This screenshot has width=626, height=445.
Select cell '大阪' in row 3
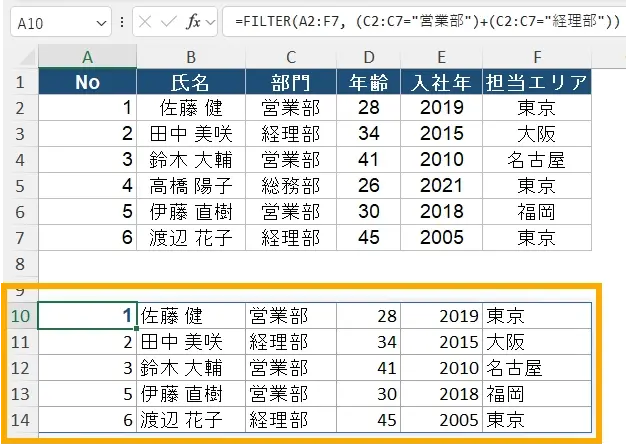(x=537, y=134)
